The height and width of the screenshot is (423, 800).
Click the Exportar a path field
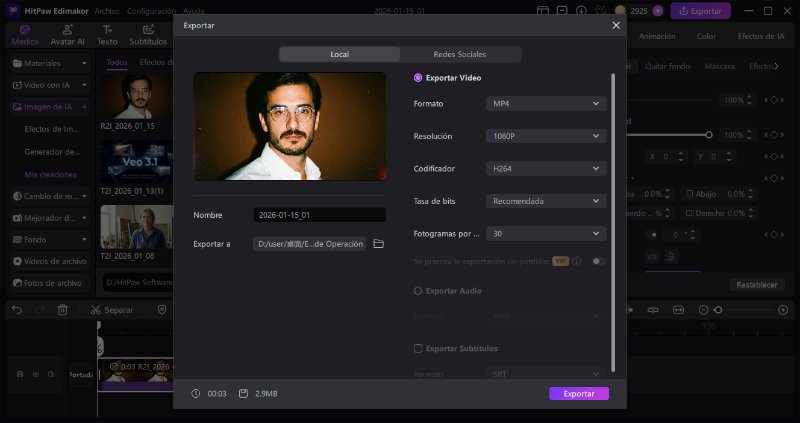[309, 244]
